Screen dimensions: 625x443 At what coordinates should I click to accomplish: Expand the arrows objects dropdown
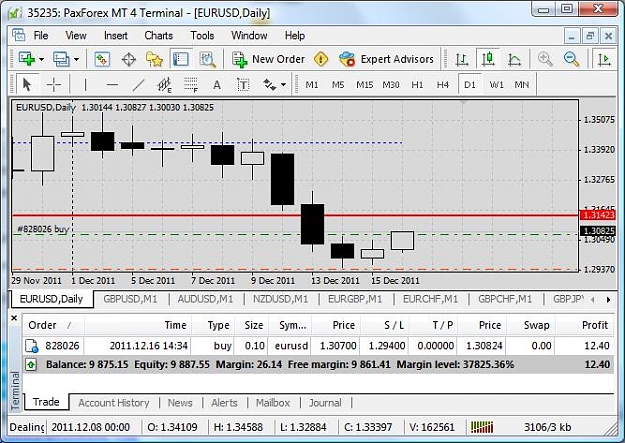click(283, 85)
